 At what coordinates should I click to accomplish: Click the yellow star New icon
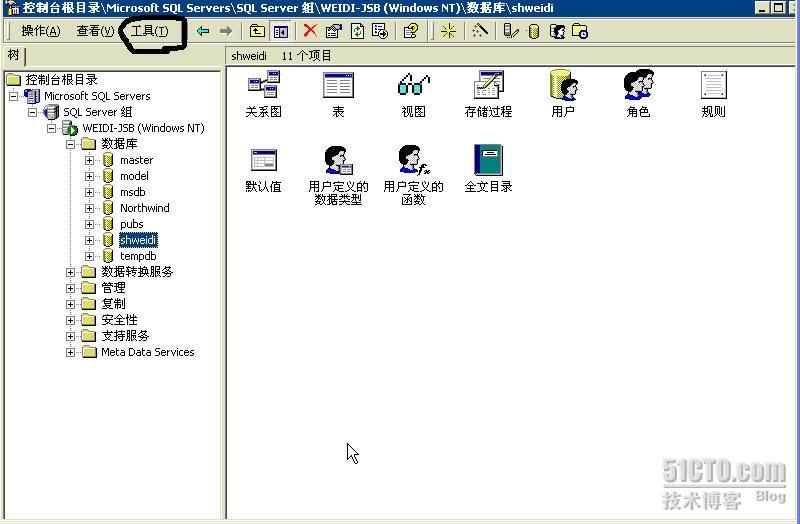(x=448, y=31)
